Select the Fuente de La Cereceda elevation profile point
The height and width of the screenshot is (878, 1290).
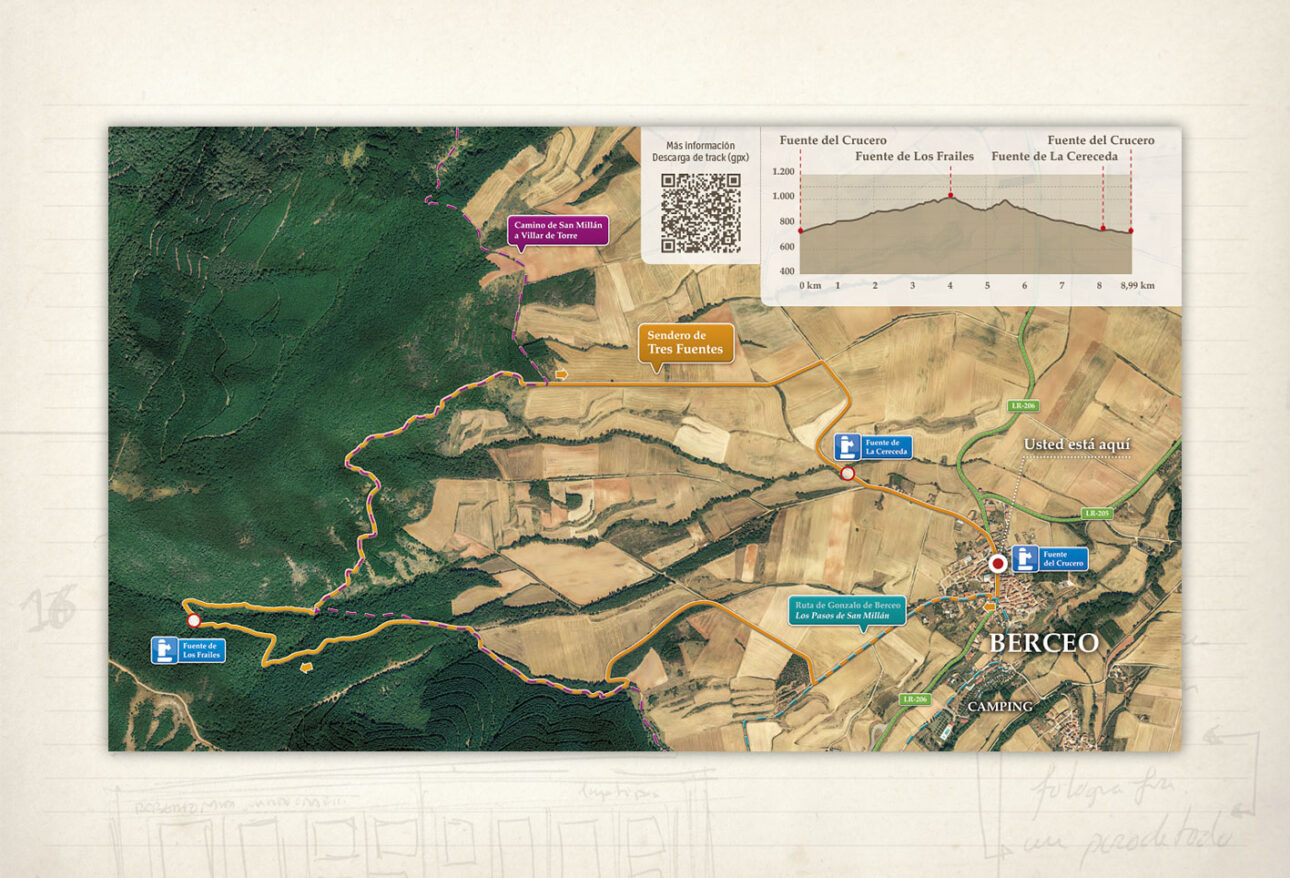point(1102,228)
